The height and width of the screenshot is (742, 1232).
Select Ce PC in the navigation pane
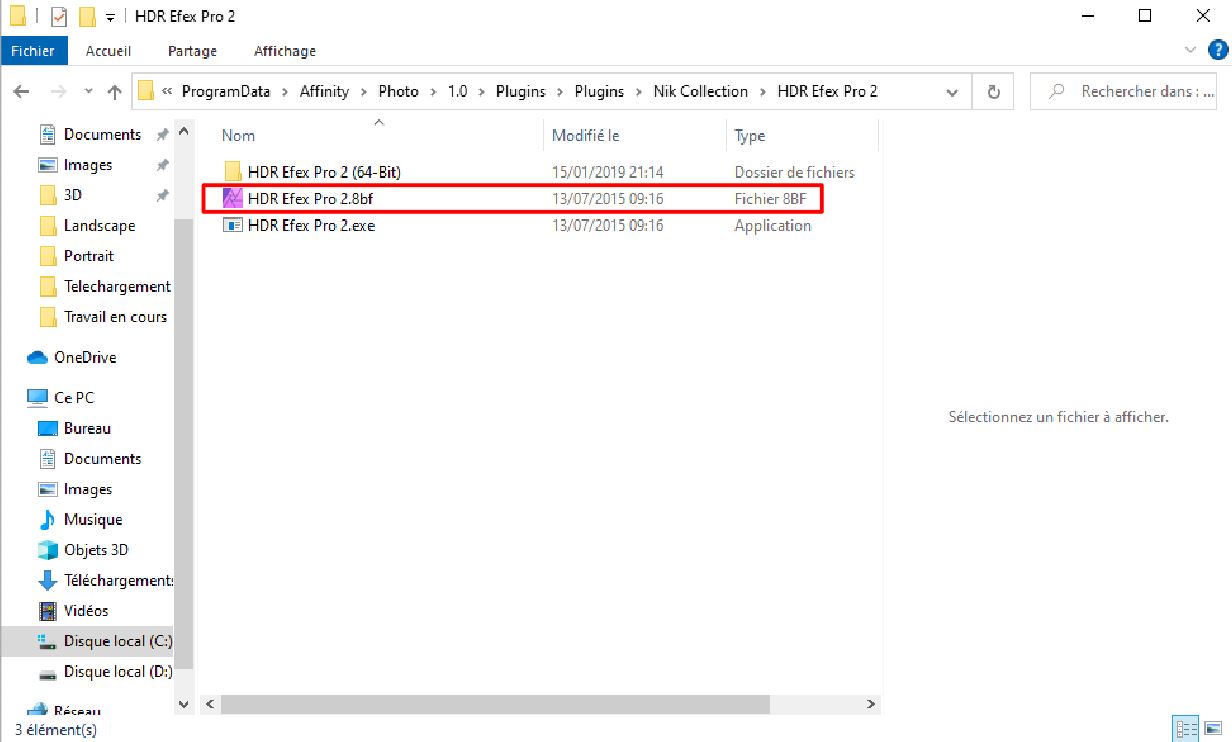[73, 397]
